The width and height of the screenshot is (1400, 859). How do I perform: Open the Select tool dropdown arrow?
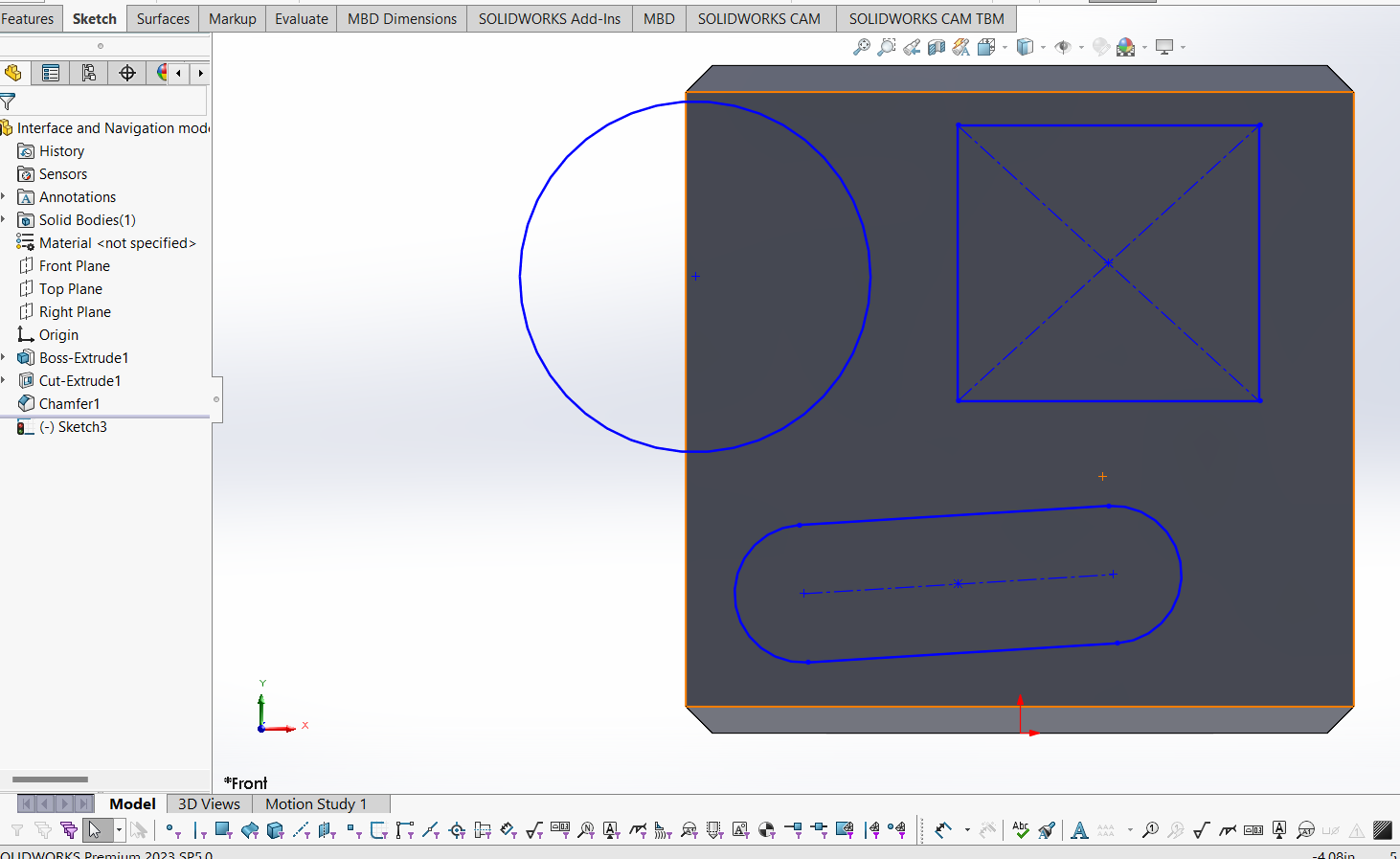119,830
